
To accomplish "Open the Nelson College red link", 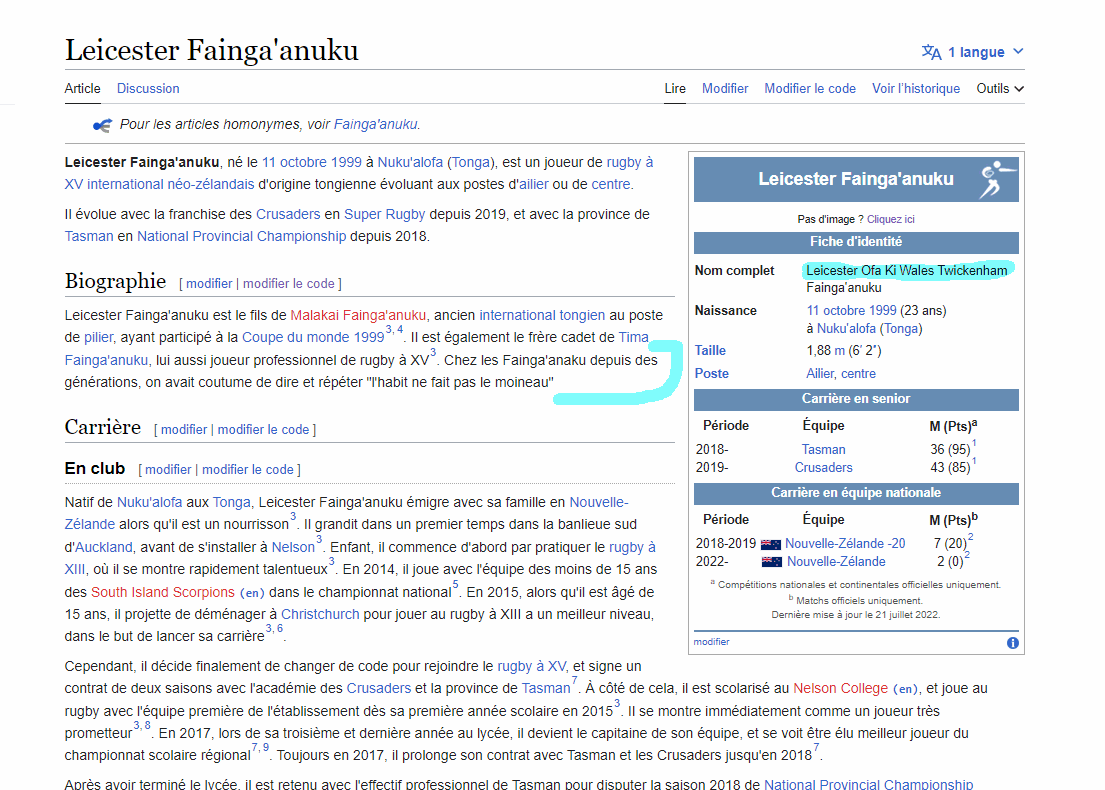I will point(841,689).
